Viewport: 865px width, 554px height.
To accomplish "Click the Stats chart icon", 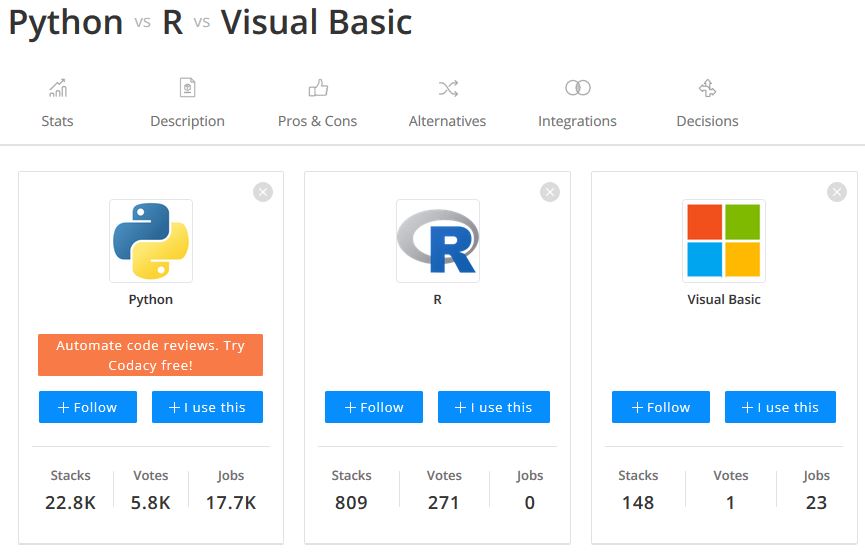I will [x=58, y=88].
